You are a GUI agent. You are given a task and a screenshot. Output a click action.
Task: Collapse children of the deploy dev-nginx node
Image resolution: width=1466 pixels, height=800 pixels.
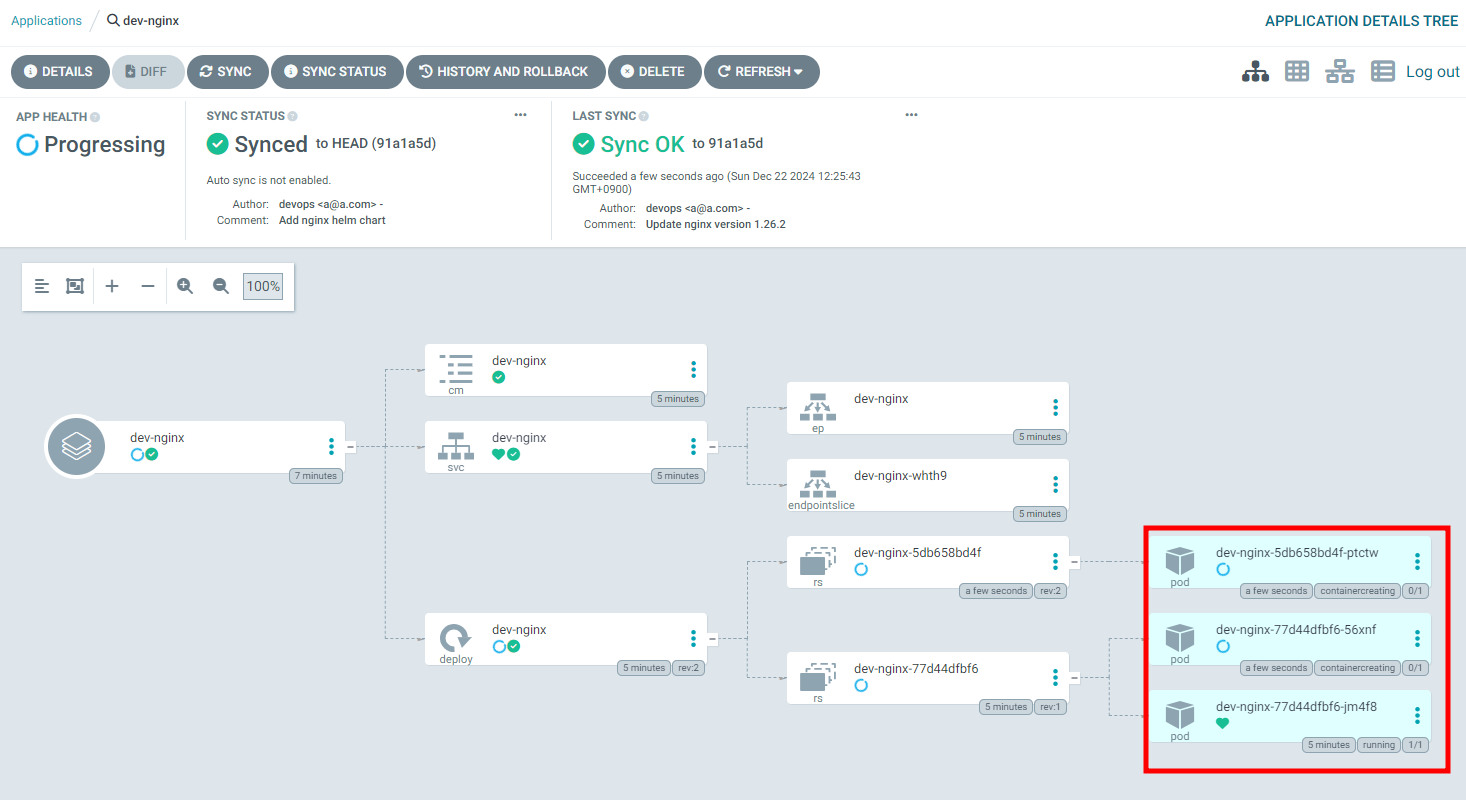pyautogui.click(x=712, y=638)
